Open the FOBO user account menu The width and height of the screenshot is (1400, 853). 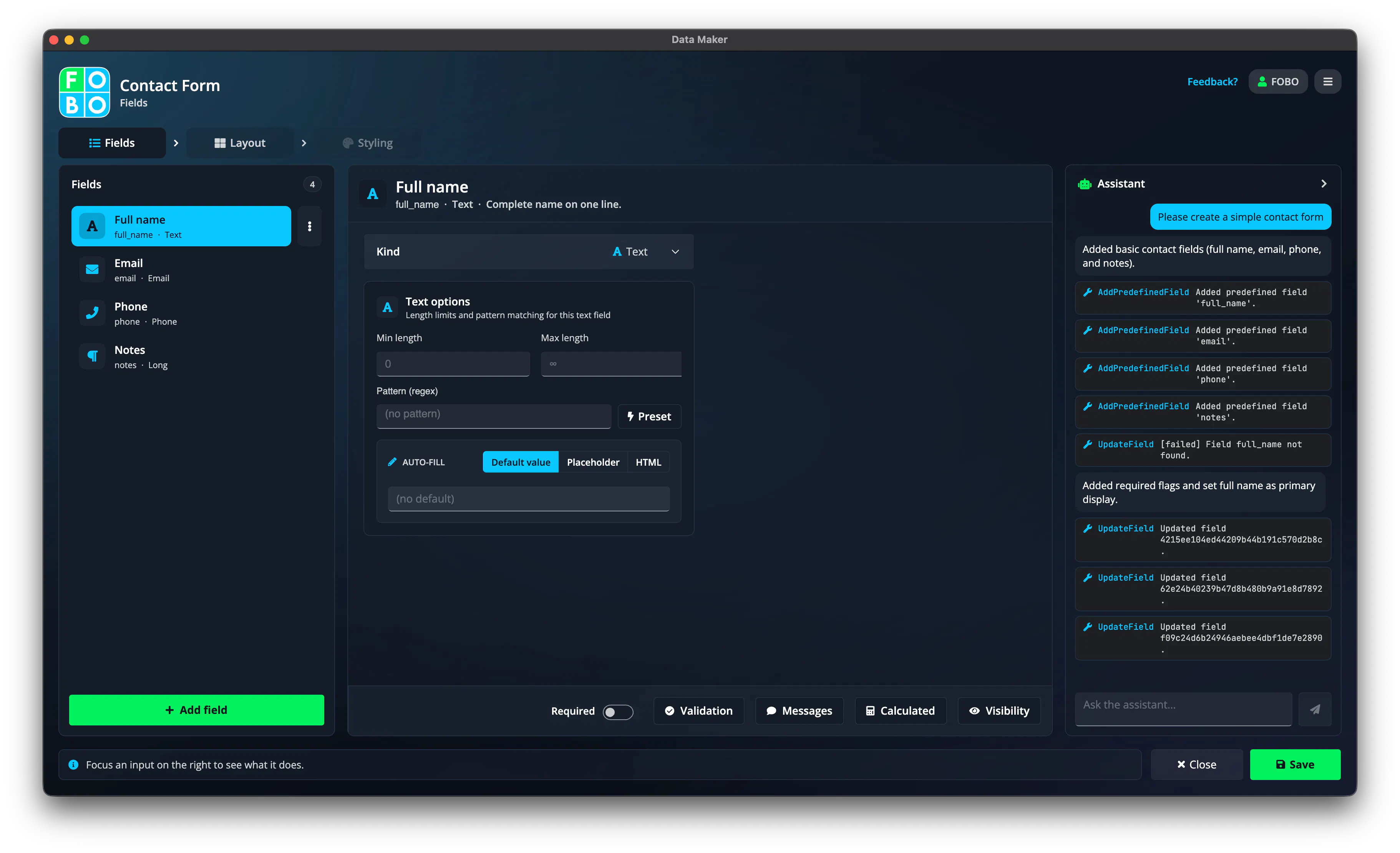coord(1278,82)
